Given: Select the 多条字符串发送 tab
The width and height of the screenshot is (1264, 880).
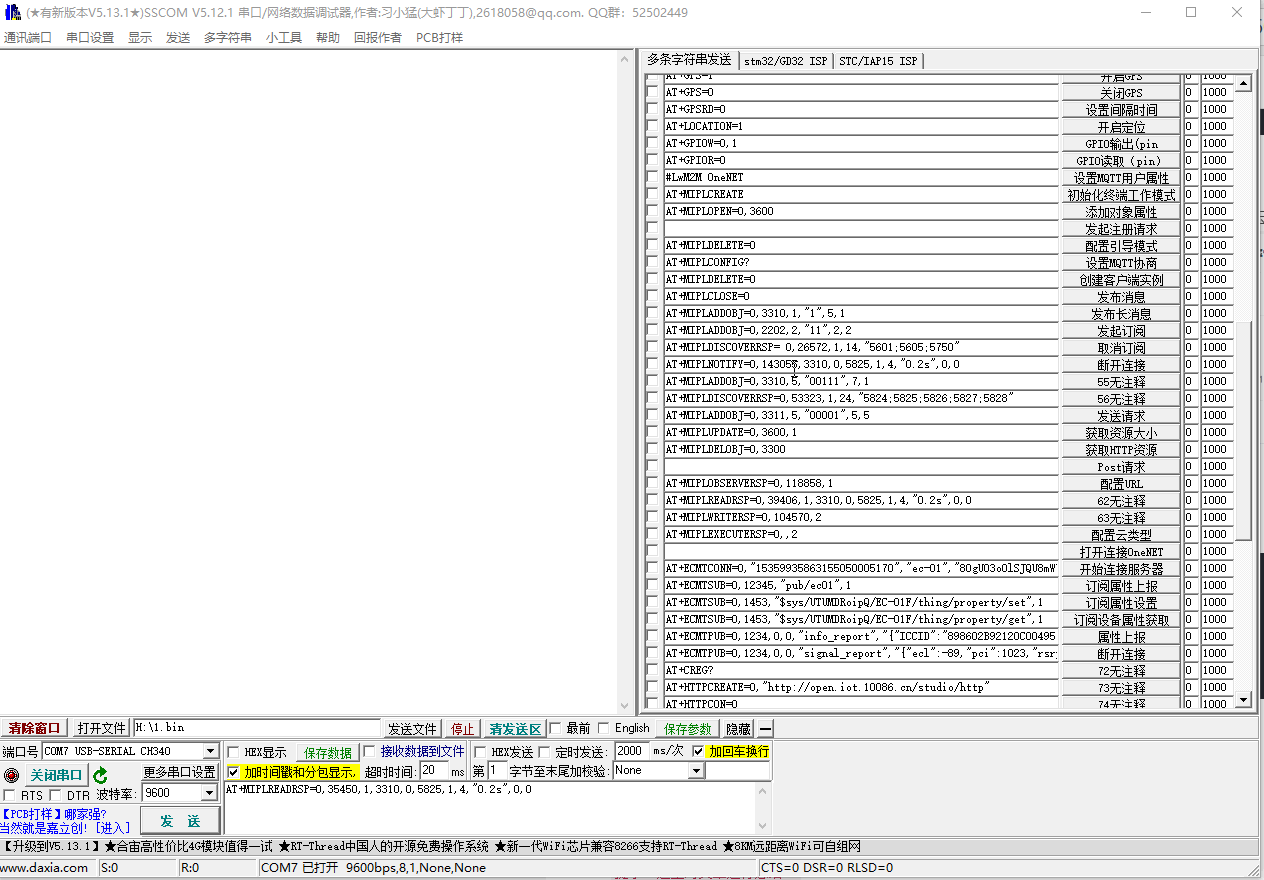Looking at the screenshot, I should pos(689,60).
